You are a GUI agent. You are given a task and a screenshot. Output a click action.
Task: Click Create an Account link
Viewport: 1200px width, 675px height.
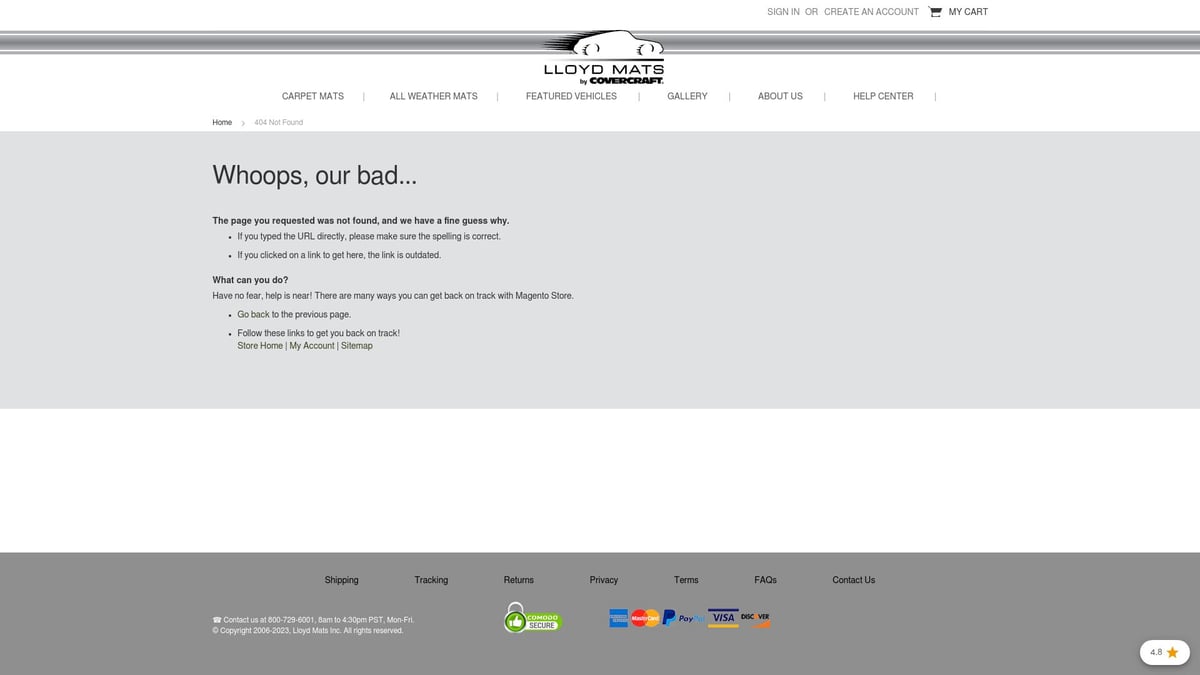(x=871, y=12)
